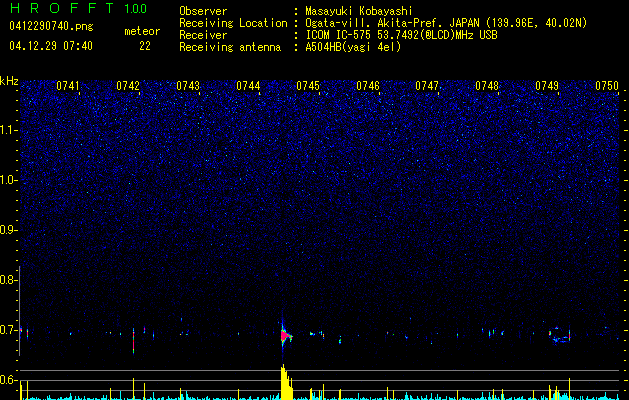Image resolution: width=629 pixels, height=400 pixels.
Task: Click the 0.7 kHz axis label
Action: pos(8,330)
